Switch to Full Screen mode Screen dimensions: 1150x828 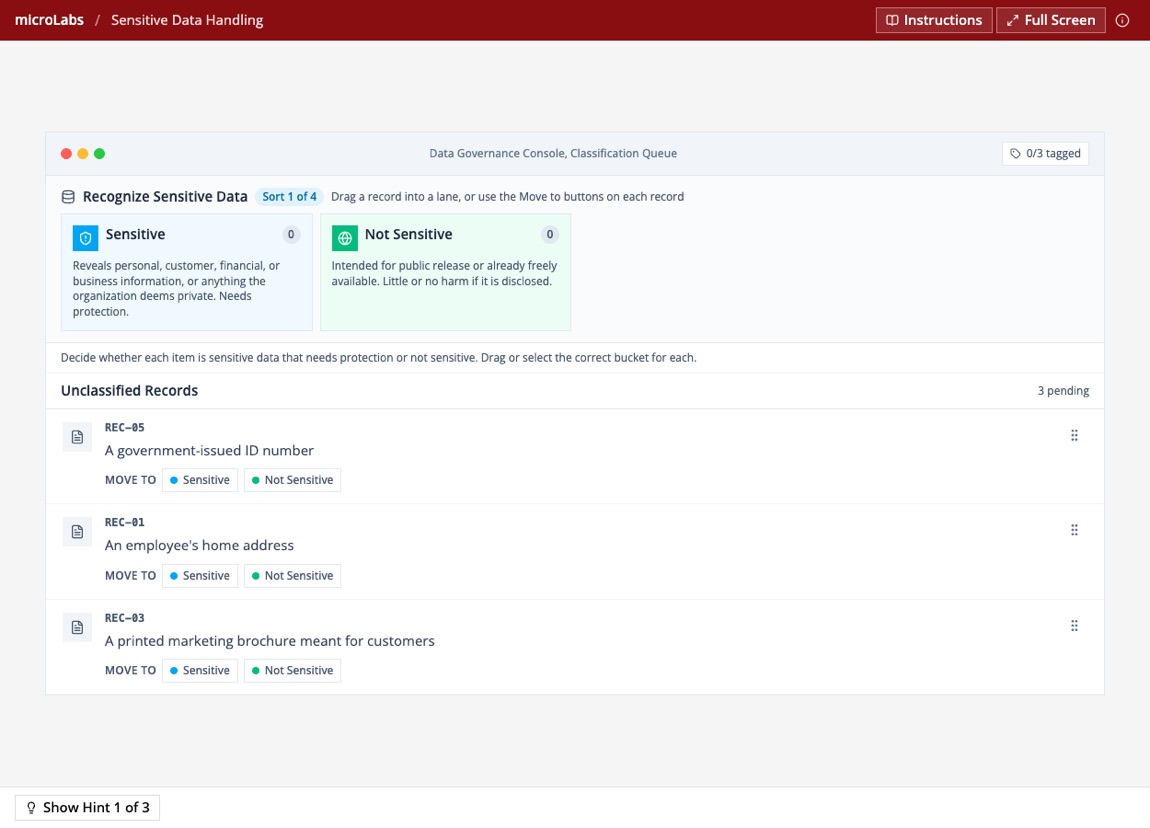[1050, 20]
